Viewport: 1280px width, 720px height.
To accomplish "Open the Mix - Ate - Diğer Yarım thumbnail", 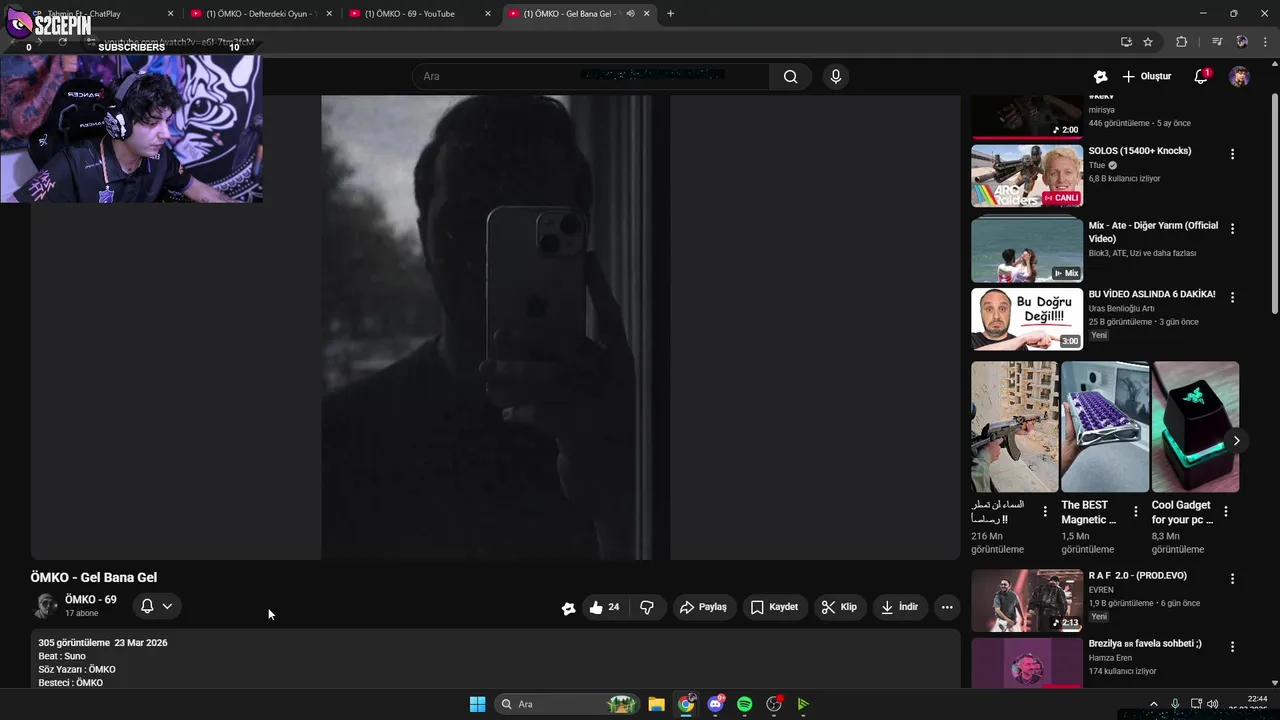I will [x=1027, y=250].
